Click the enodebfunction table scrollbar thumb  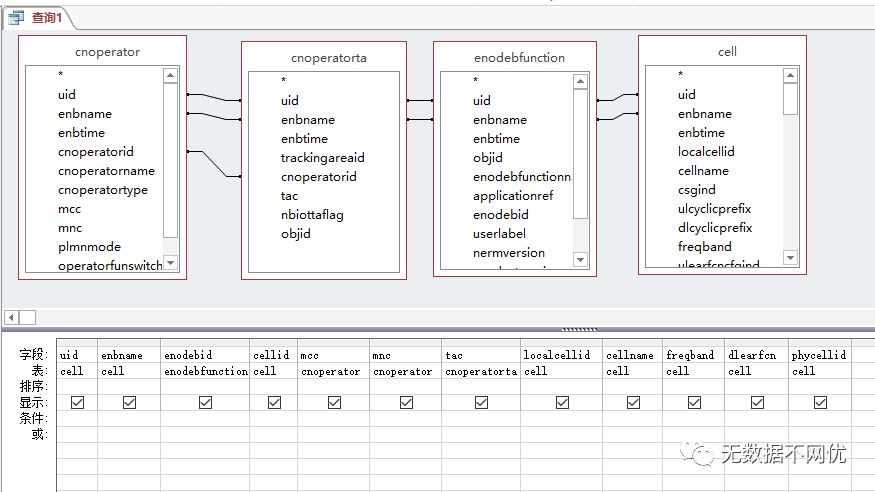coord(580,153)
